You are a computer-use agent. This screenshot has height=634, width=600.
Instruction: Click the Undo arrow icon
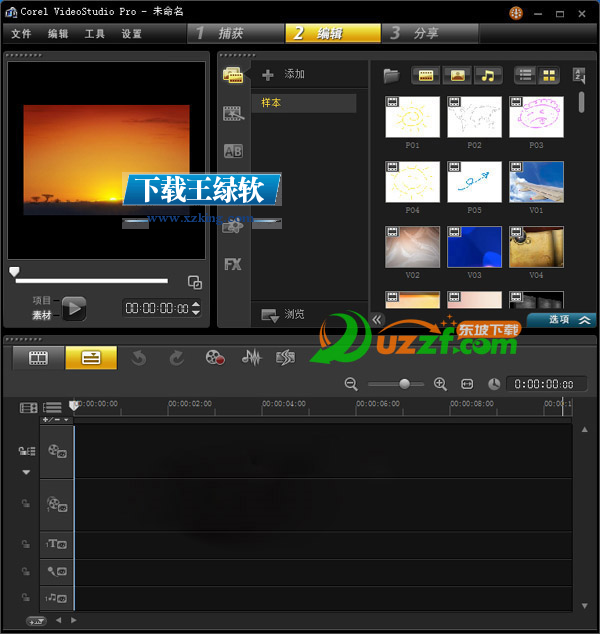coord(138,358)
